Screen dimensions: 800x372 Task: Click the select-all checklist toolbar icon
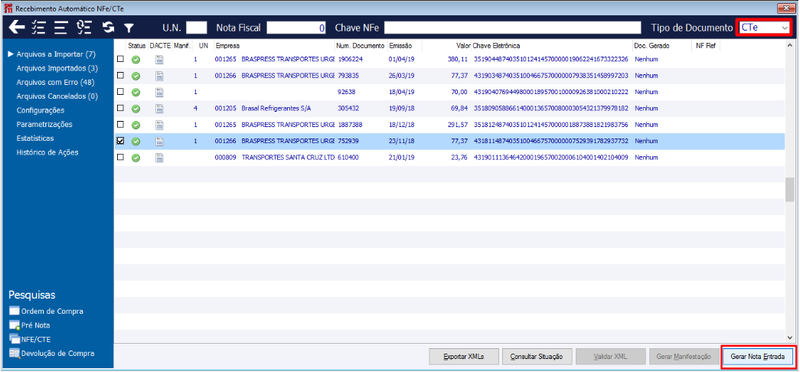(x=38, y=28)
